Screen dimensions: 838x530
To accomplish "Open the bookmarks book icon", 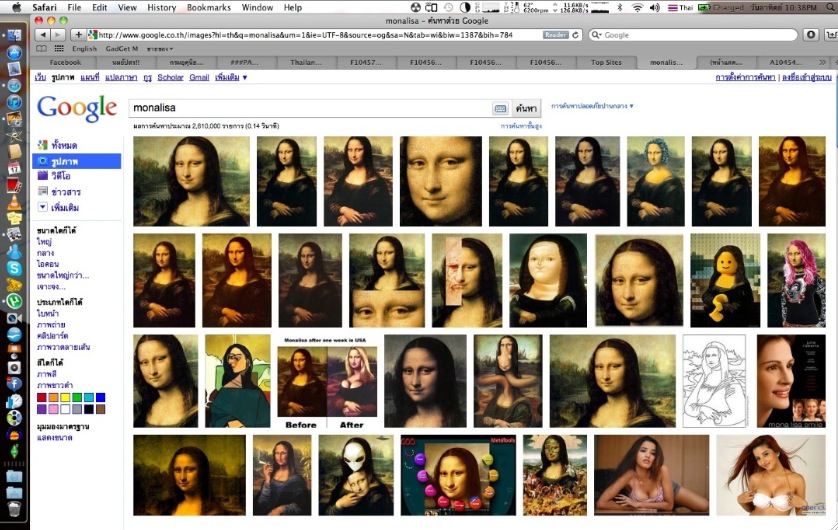I will tap(41, 49).
